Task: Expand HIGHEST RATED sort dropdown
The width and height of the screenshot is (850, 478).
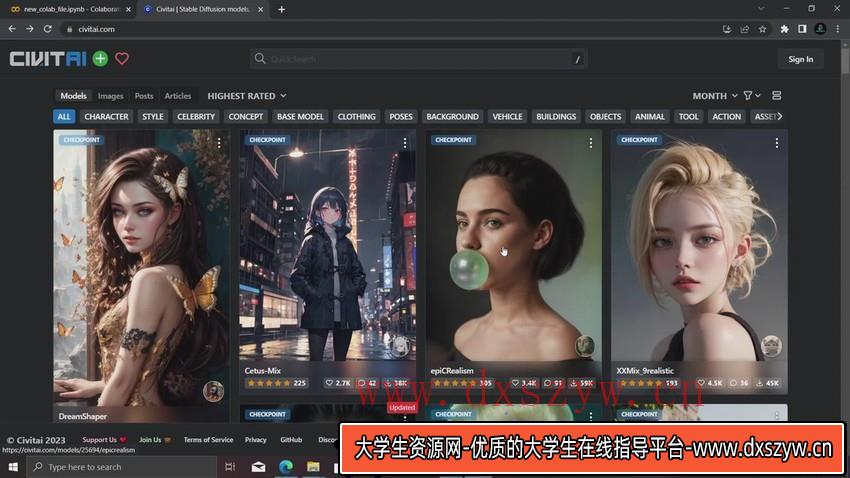Action: coord(247,96)
